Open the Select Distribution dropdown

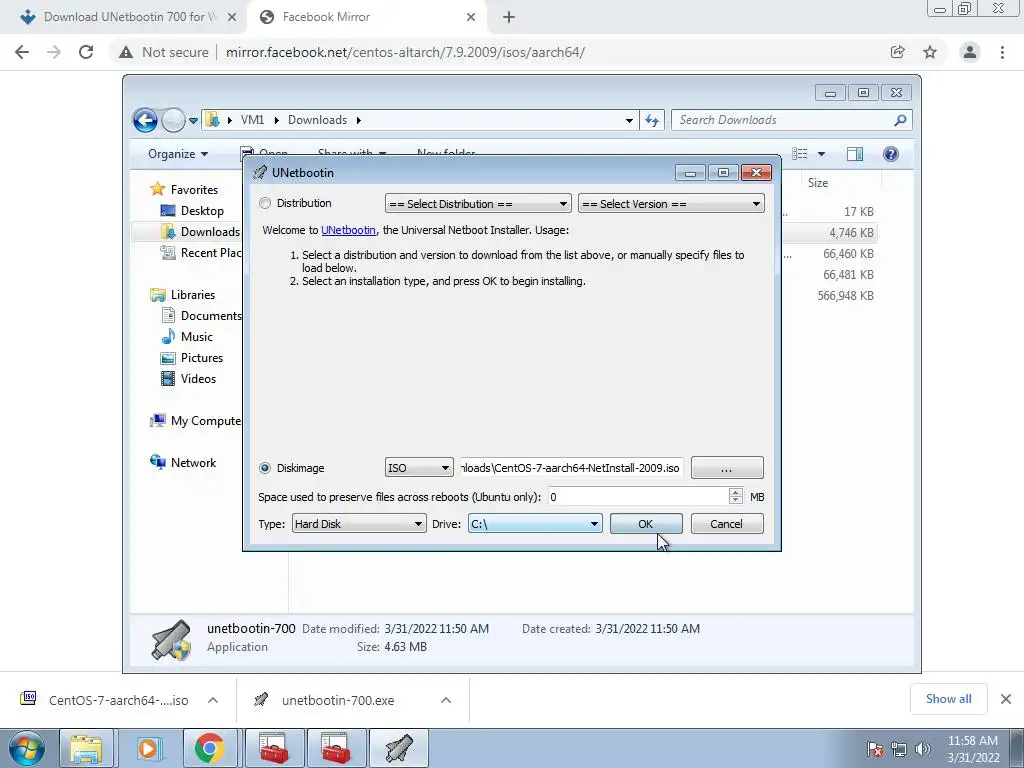(x=478, y=204)
